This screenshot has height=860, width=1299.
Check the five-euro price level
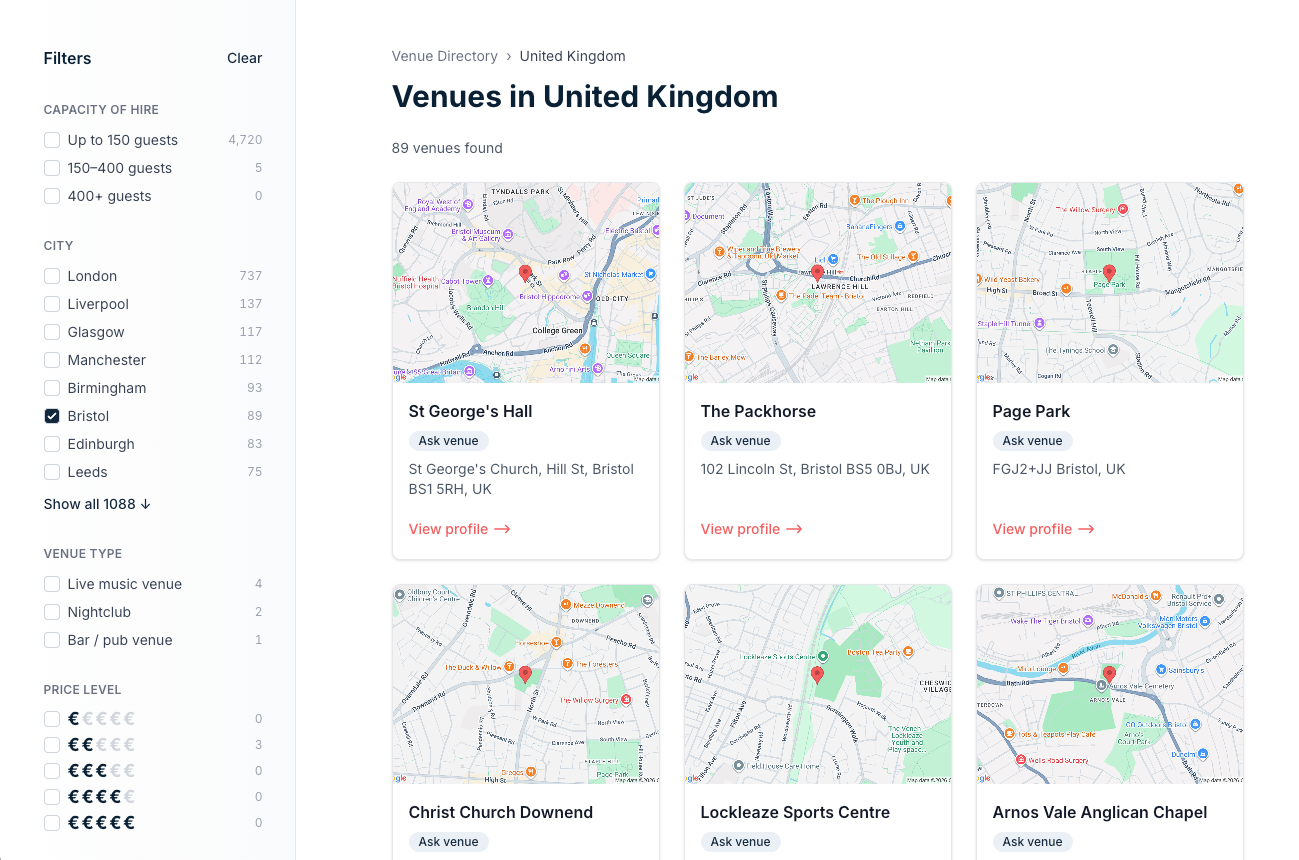[52, 823]
